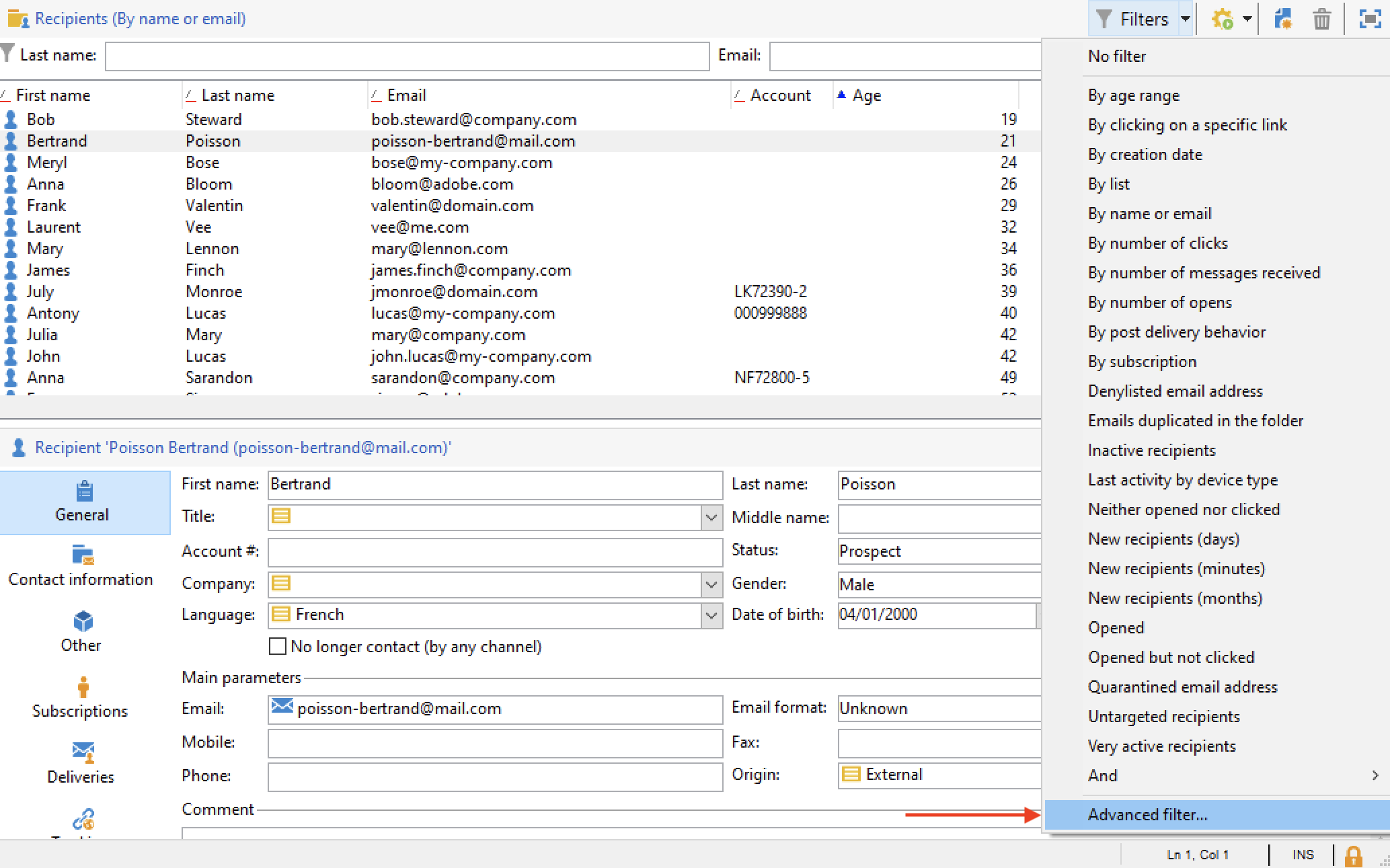Click the fullscreen expand icon

(1370, 19)
